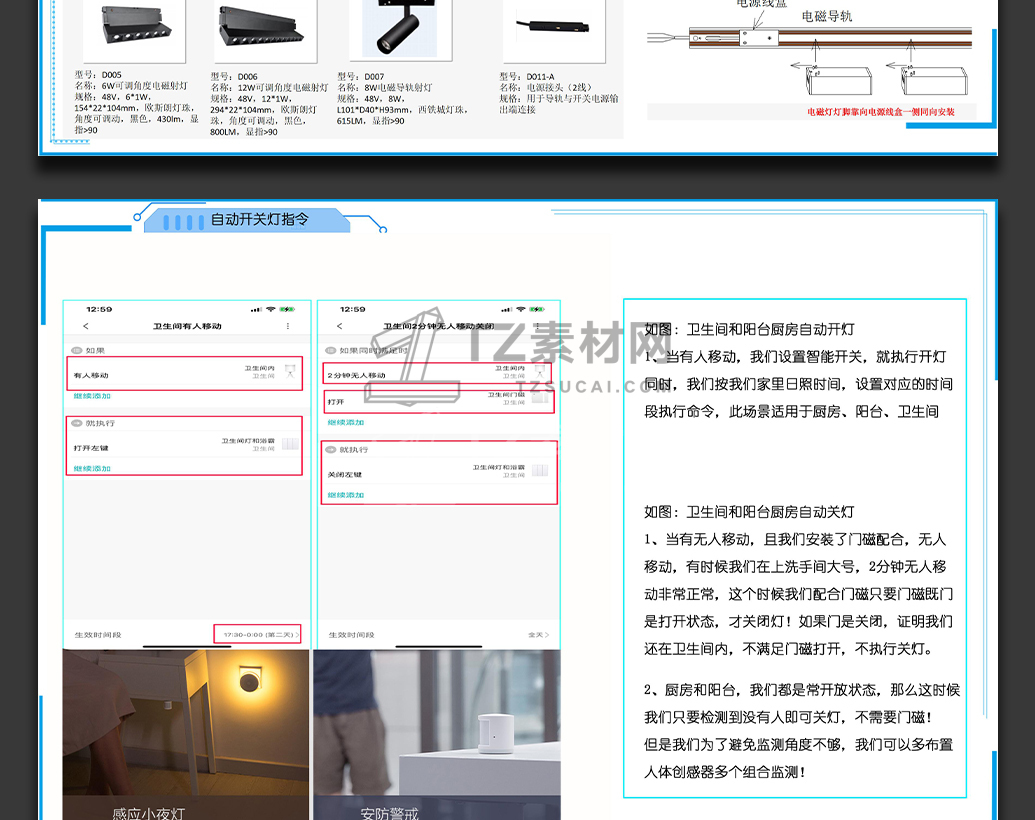Click 继续添加 under the 有人移动 condition
Screen dimensions: 1035x820
point(92,396)
